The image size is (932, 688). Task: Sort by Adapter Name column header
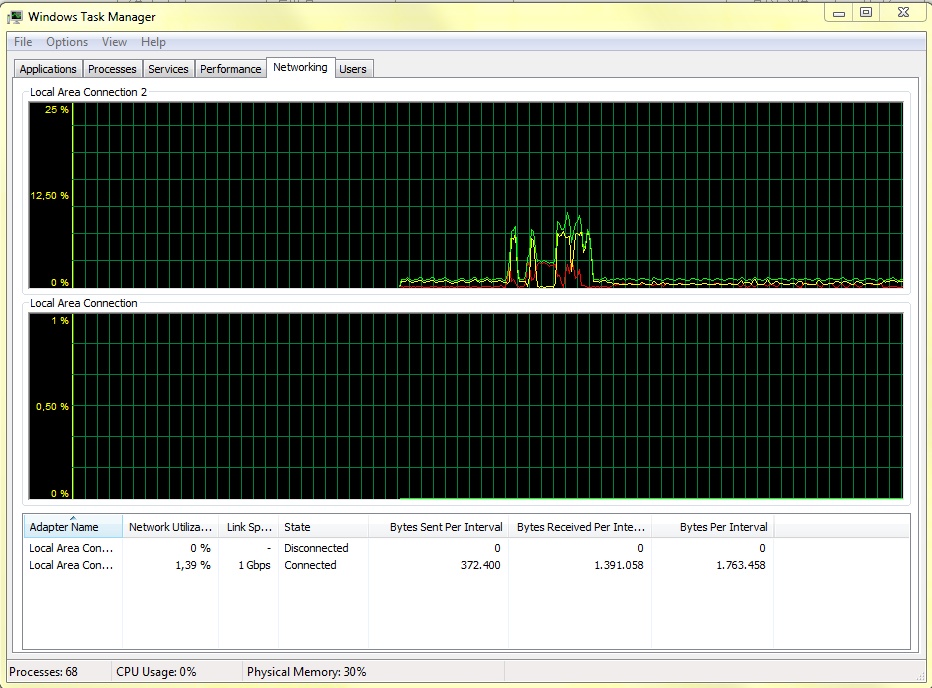click(x=73, y=527)
